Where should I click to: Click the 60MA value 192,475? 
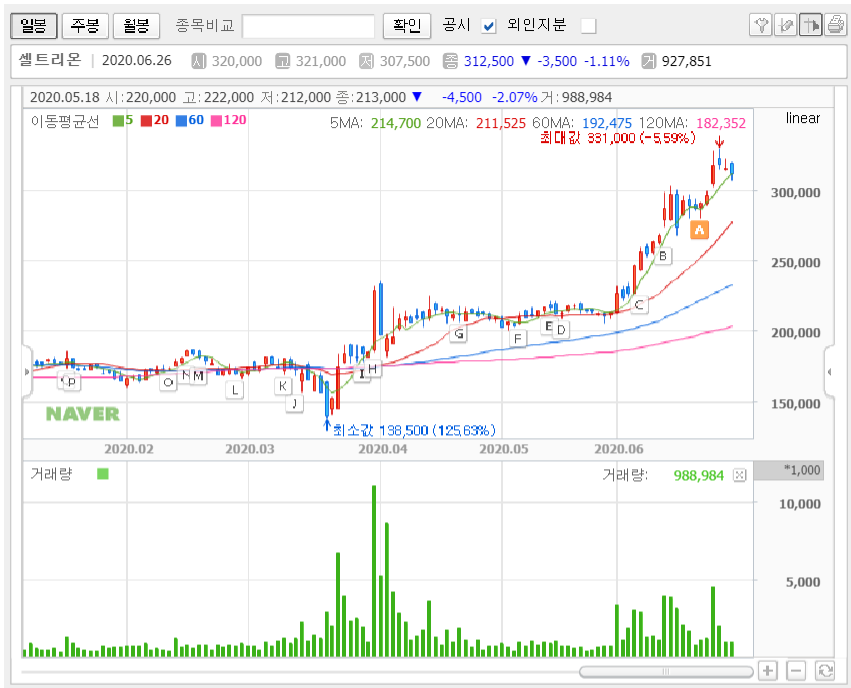[x=607, y=123]
